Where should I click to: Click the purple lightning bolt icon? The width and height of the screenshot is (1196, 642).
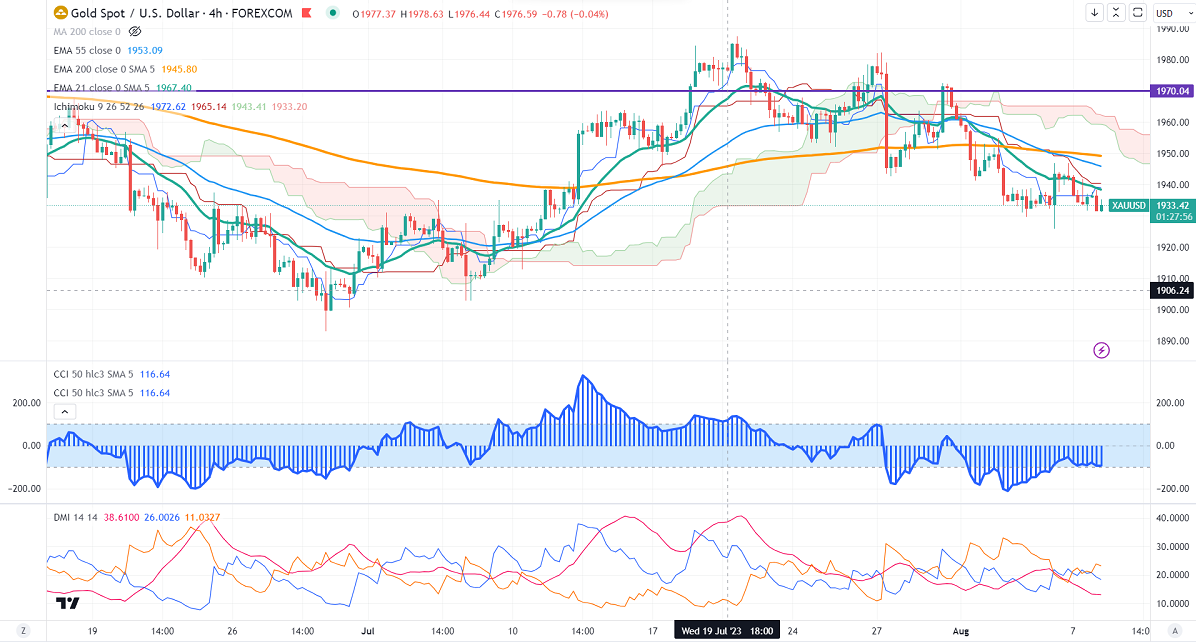1101,350
